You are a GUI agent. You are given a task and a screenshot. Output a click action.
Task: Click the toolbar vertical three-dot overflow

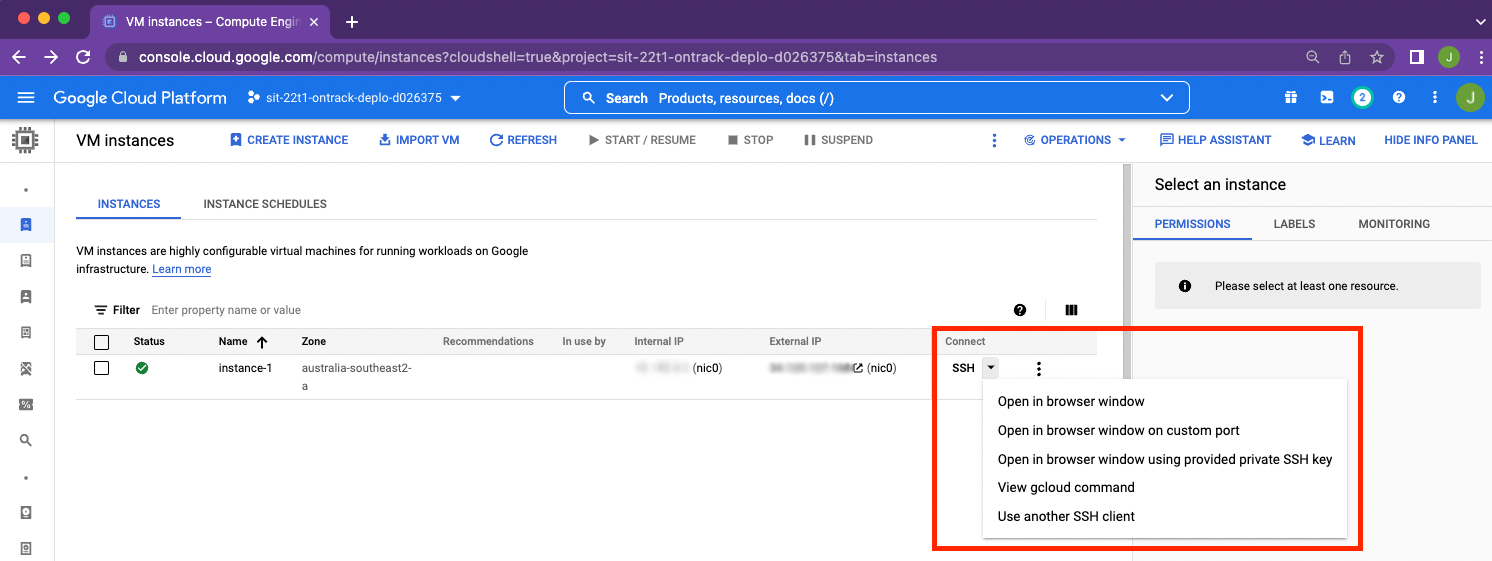(994, 140)
